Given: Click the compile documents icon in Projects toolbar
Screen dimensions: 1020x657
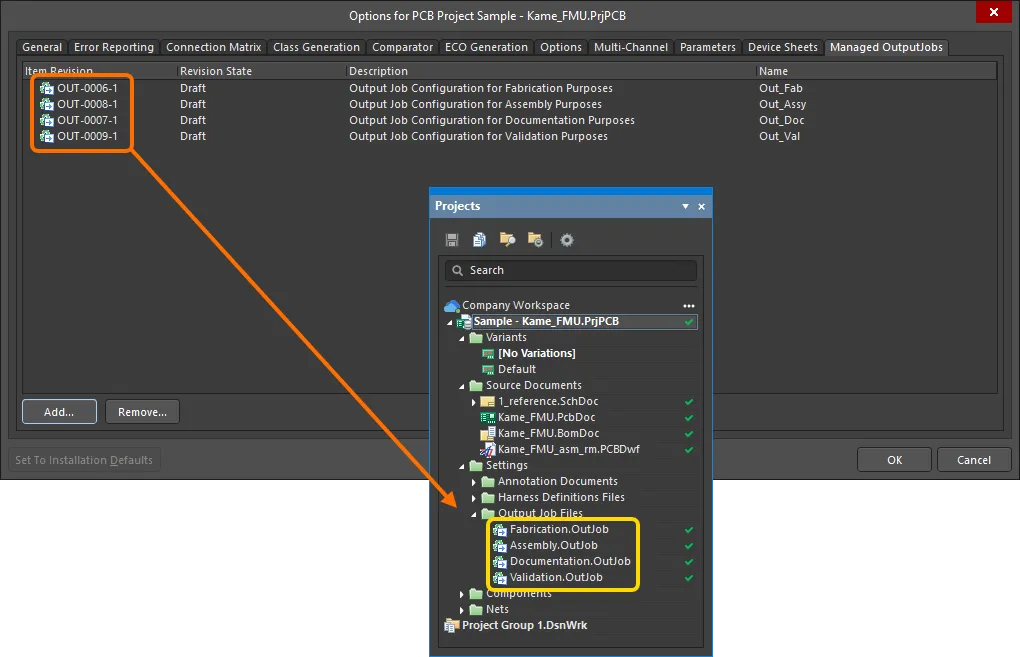Looking at the screenshot, I should (479, 240).
